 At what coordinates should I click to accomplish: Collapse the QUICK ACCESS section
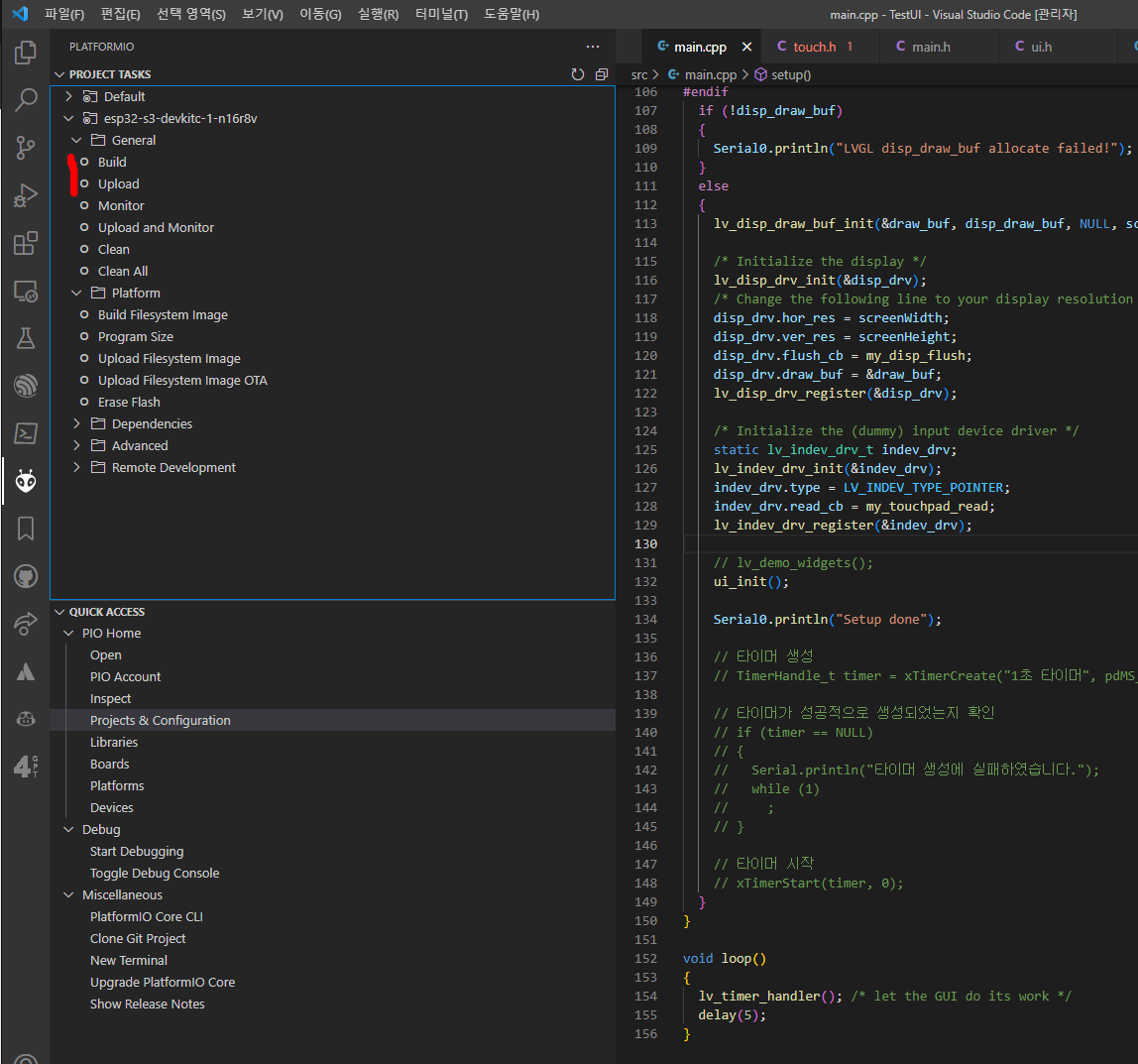[59, 612]
